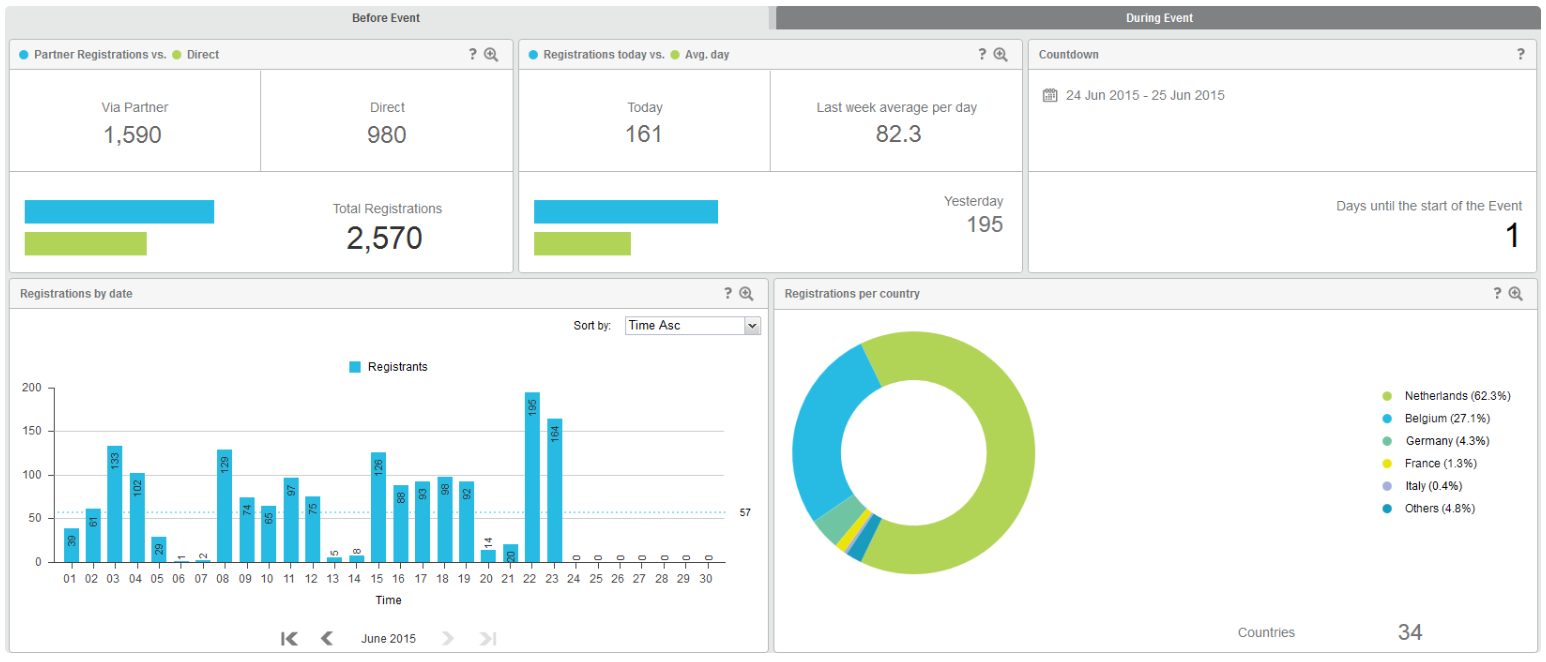Open help for Partner Registrations panel
Viewport: 1546px width, 662px height.
[472, 55]
